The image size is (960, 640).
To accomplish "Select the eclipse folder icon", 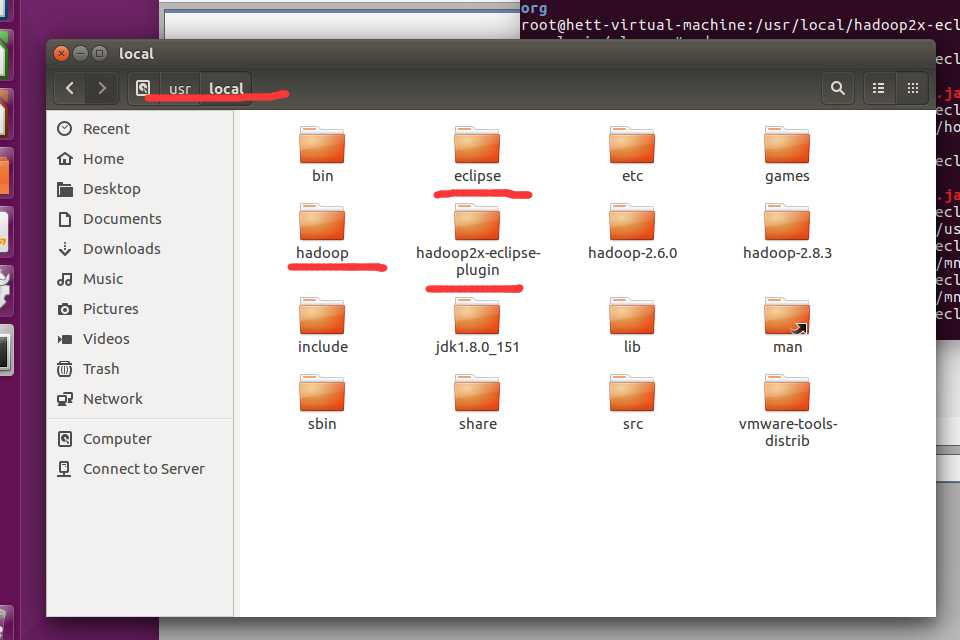I will (x=477, y=146).
